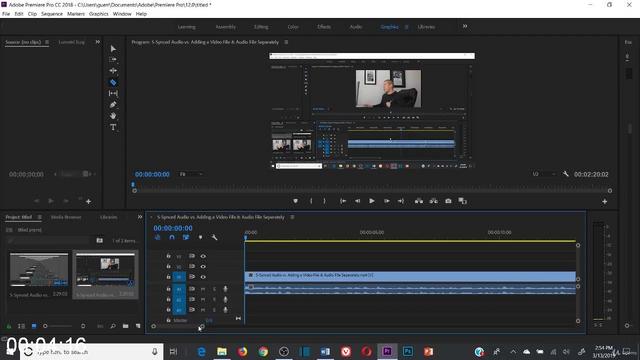Open the File menu
The width and height of the screenshot is (640, 360).
pos(6,13)
